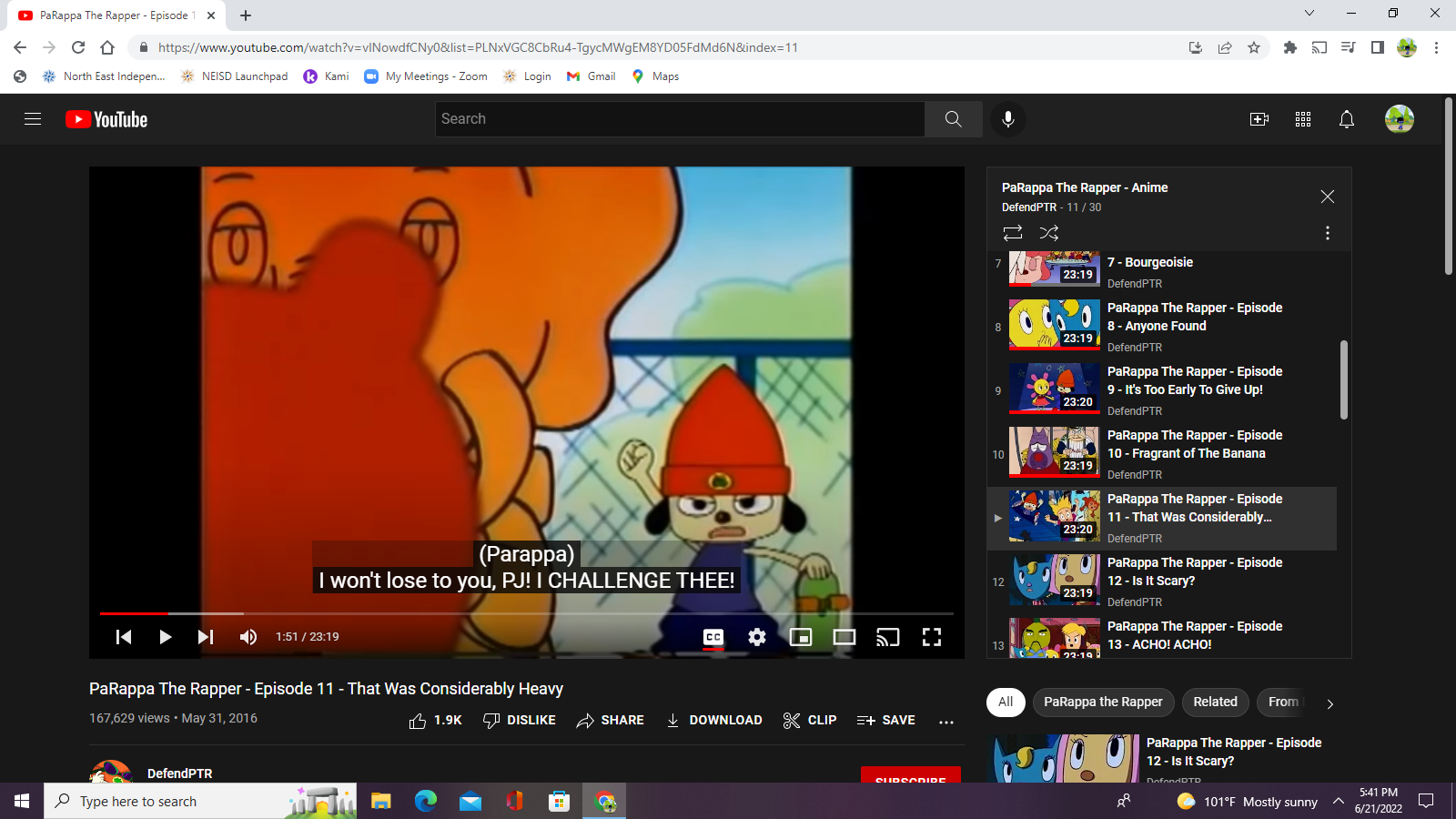Open File Explorer from taskbar

(380, 801)
